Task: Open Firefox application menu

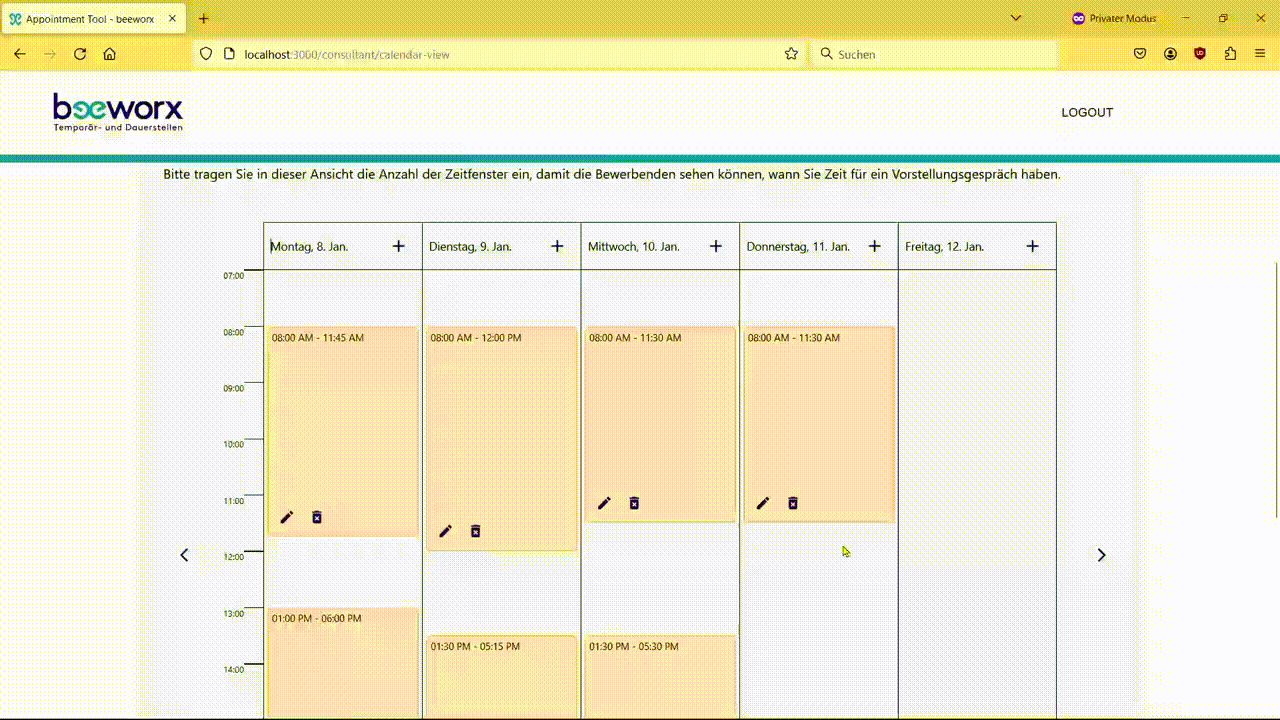Action: [x=1260, y=54]
